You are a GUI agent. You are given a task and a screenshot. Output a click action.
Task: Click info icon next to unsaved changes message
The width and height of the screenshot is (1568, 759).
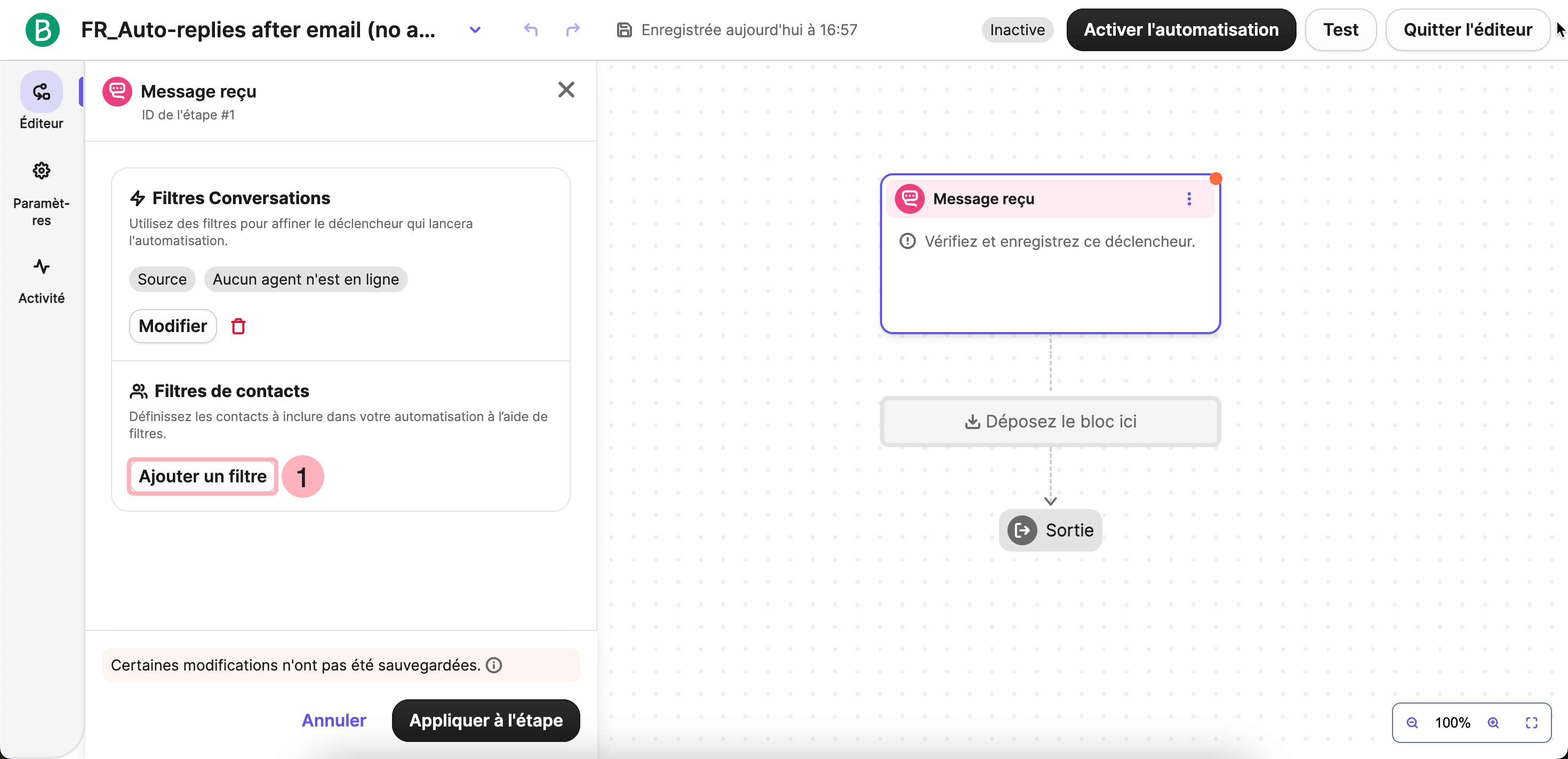click(x=494, y=665)
